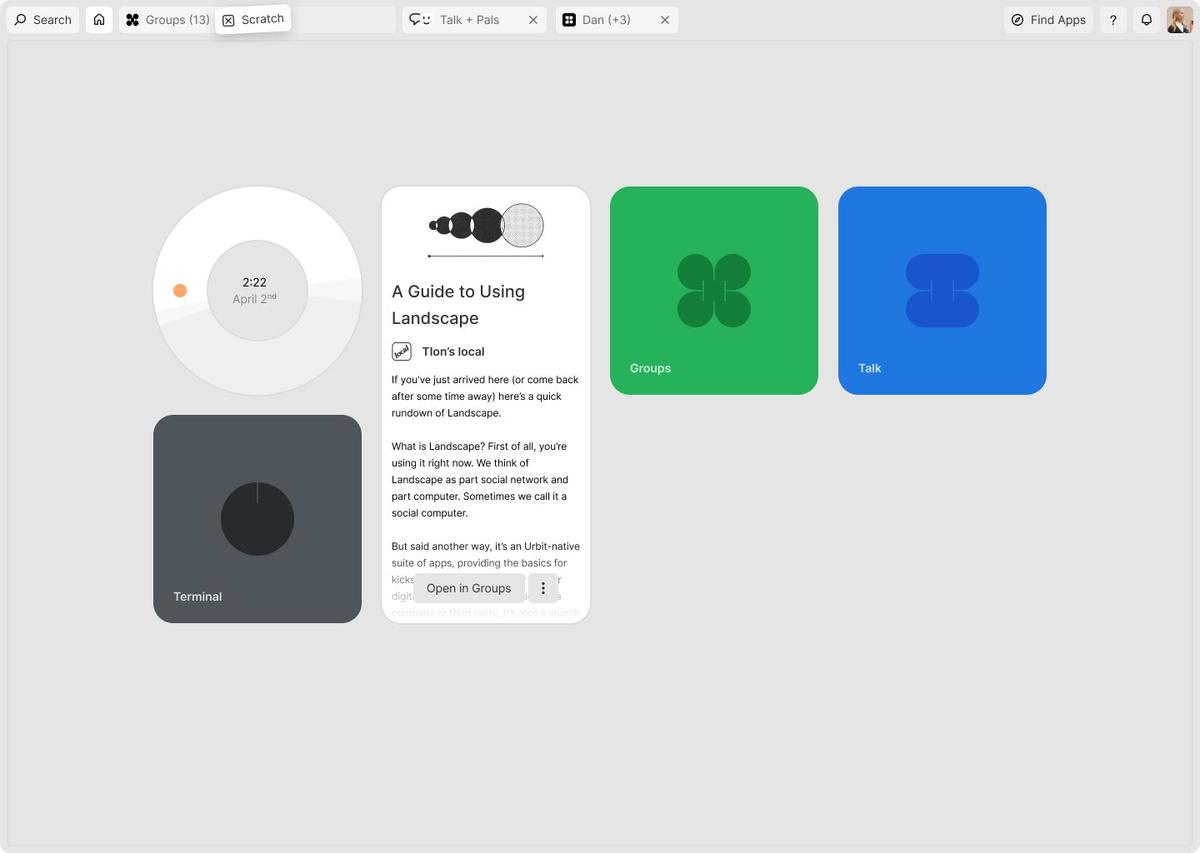This screenshot has width=1200, height=853.
Task: Click the user avatar picture
Action: click(x=1179, y=20)
